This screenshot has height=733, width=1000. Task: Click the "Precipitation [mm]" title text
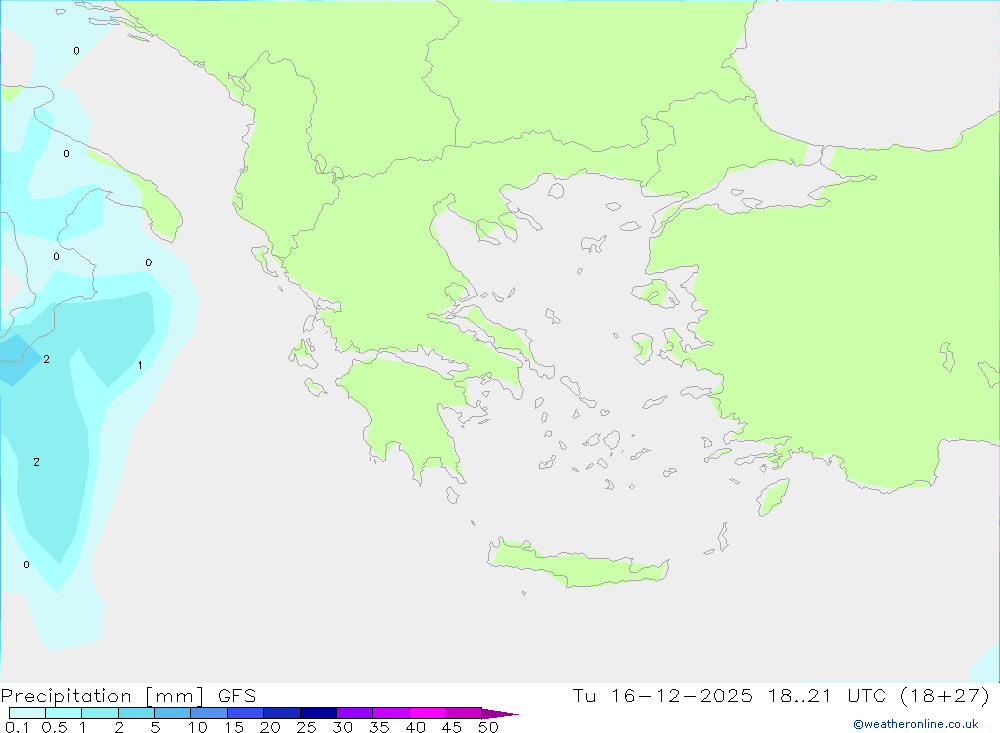pyautogui.click(x=102, y=696)
